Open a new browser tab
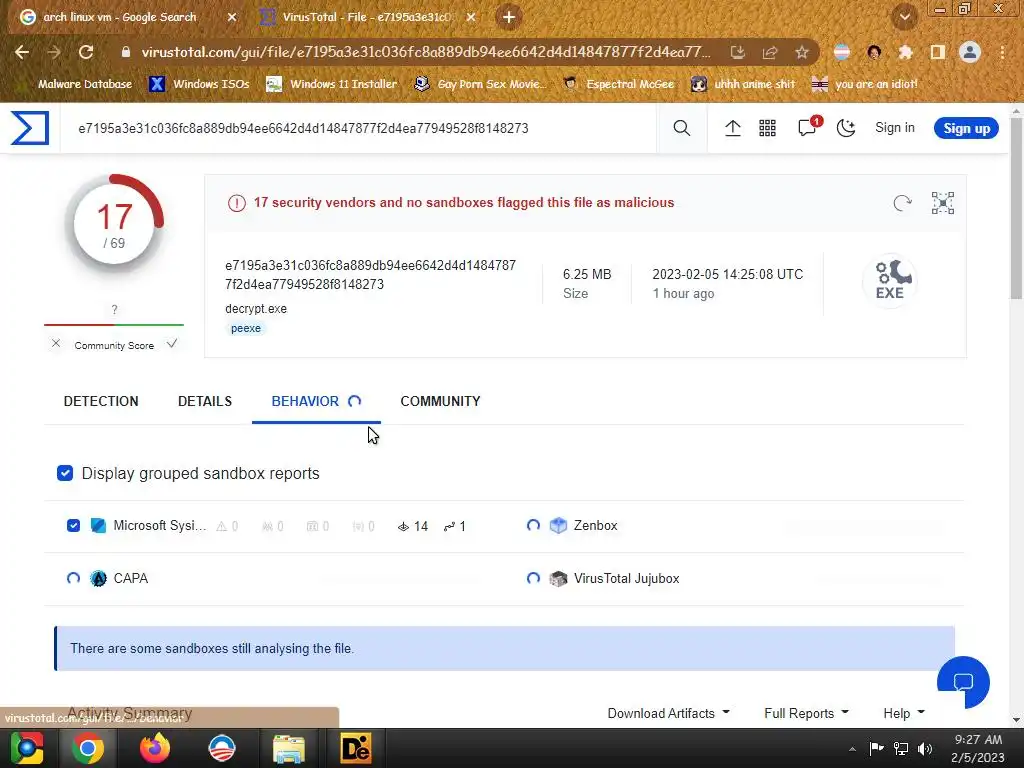Viewport: 1024px width, 768px height. [x=509, y=17]
